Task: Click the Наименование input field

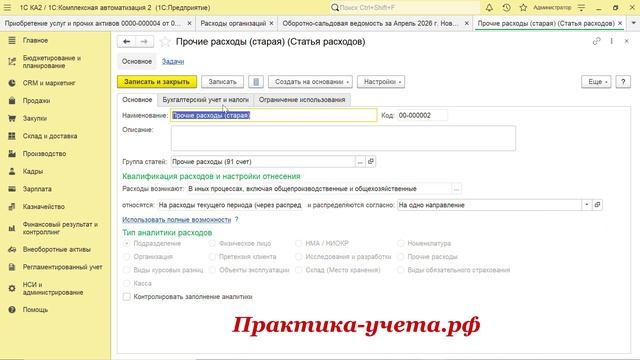Action: click(x=273, y=116)
